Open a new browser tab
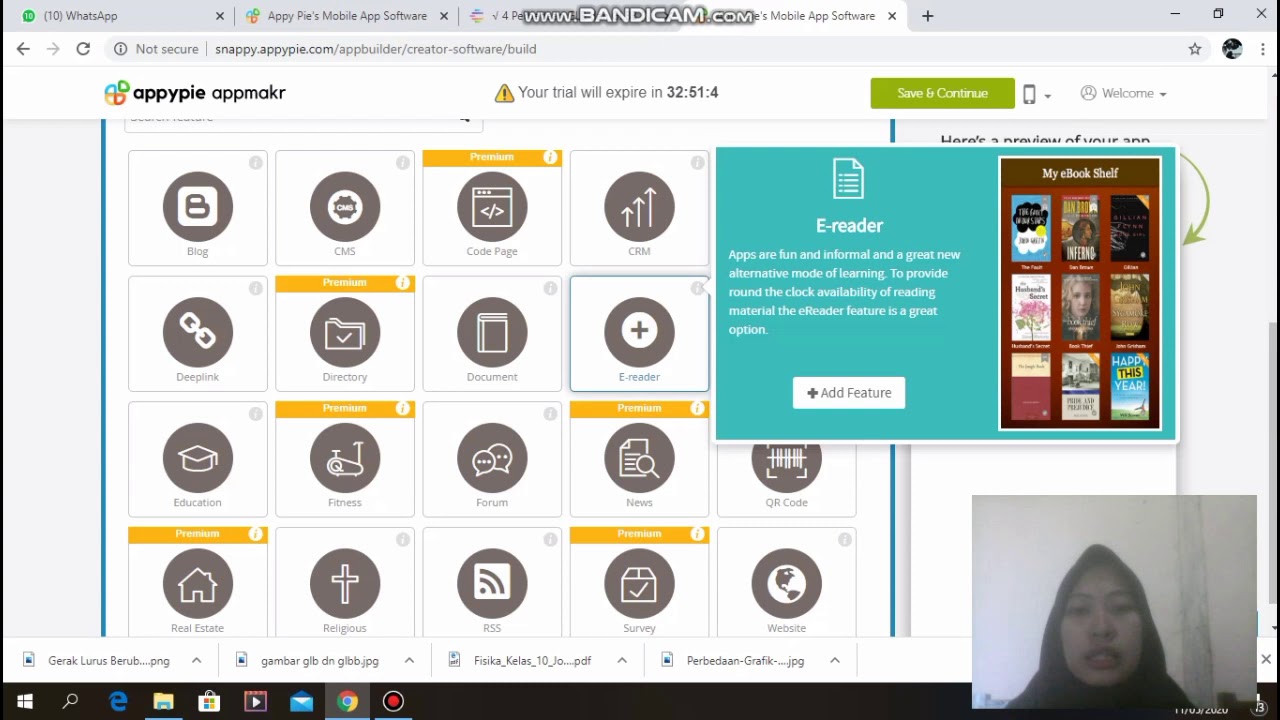The height and width of the screenshot is (720, 1280). tap(928, 16)
